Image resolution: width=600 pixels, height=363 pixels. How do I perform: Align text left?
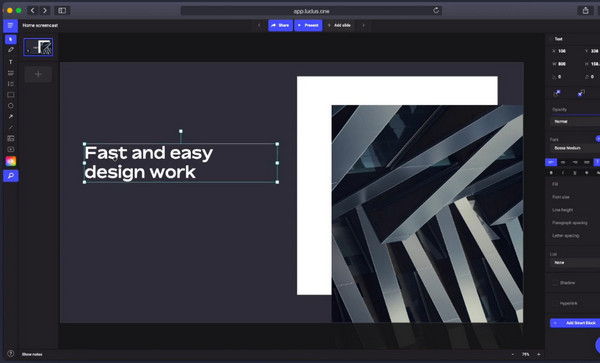[x=551, y=163]
